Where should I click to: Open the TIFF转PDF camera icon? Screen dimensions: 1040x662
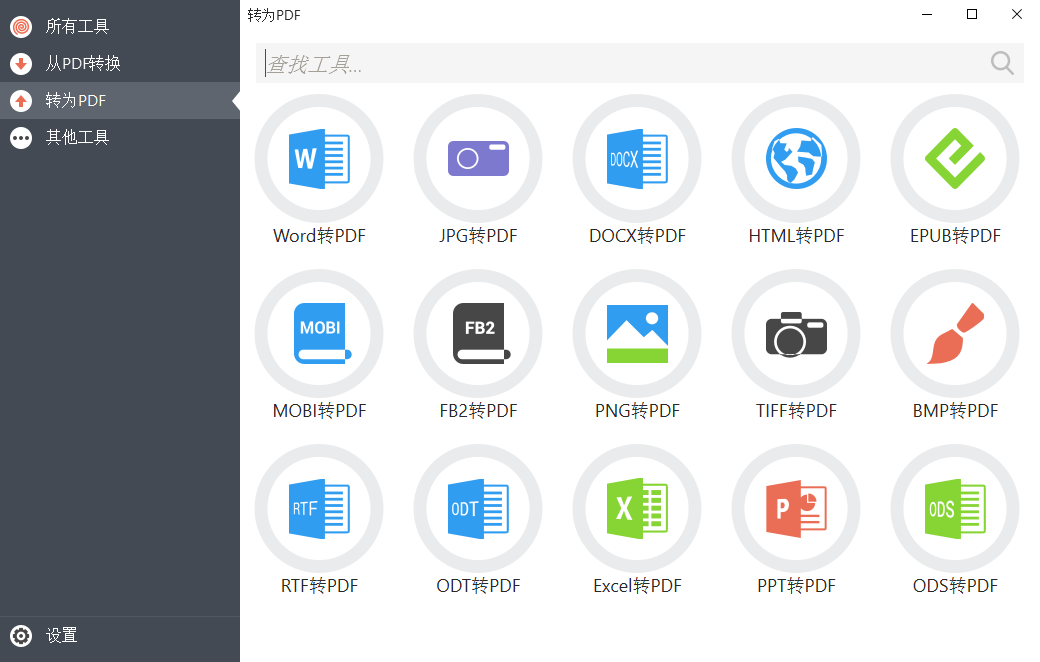[796, 334]
